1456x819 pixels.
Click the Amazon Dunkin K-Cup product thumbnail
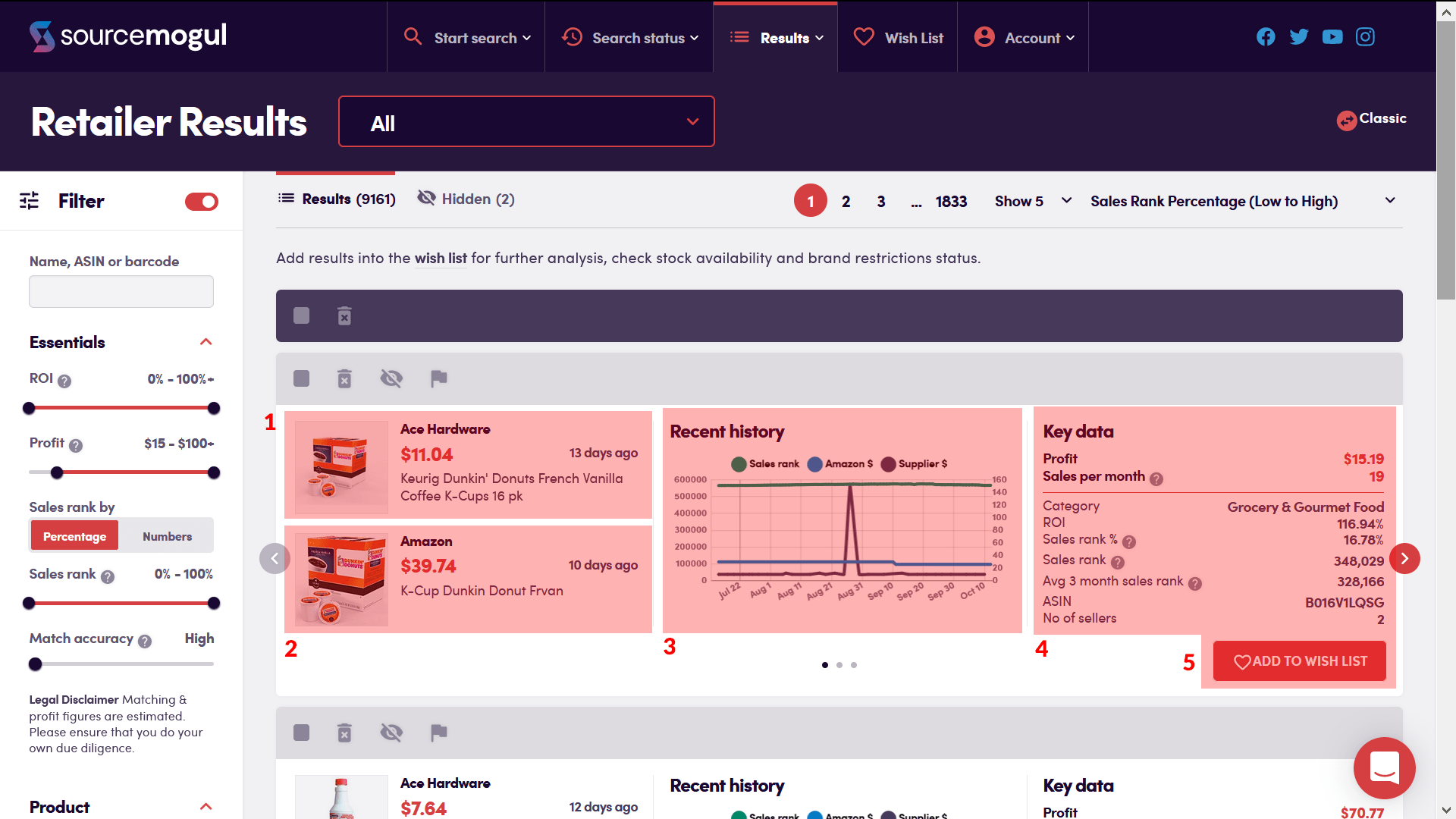pos(340,579)
